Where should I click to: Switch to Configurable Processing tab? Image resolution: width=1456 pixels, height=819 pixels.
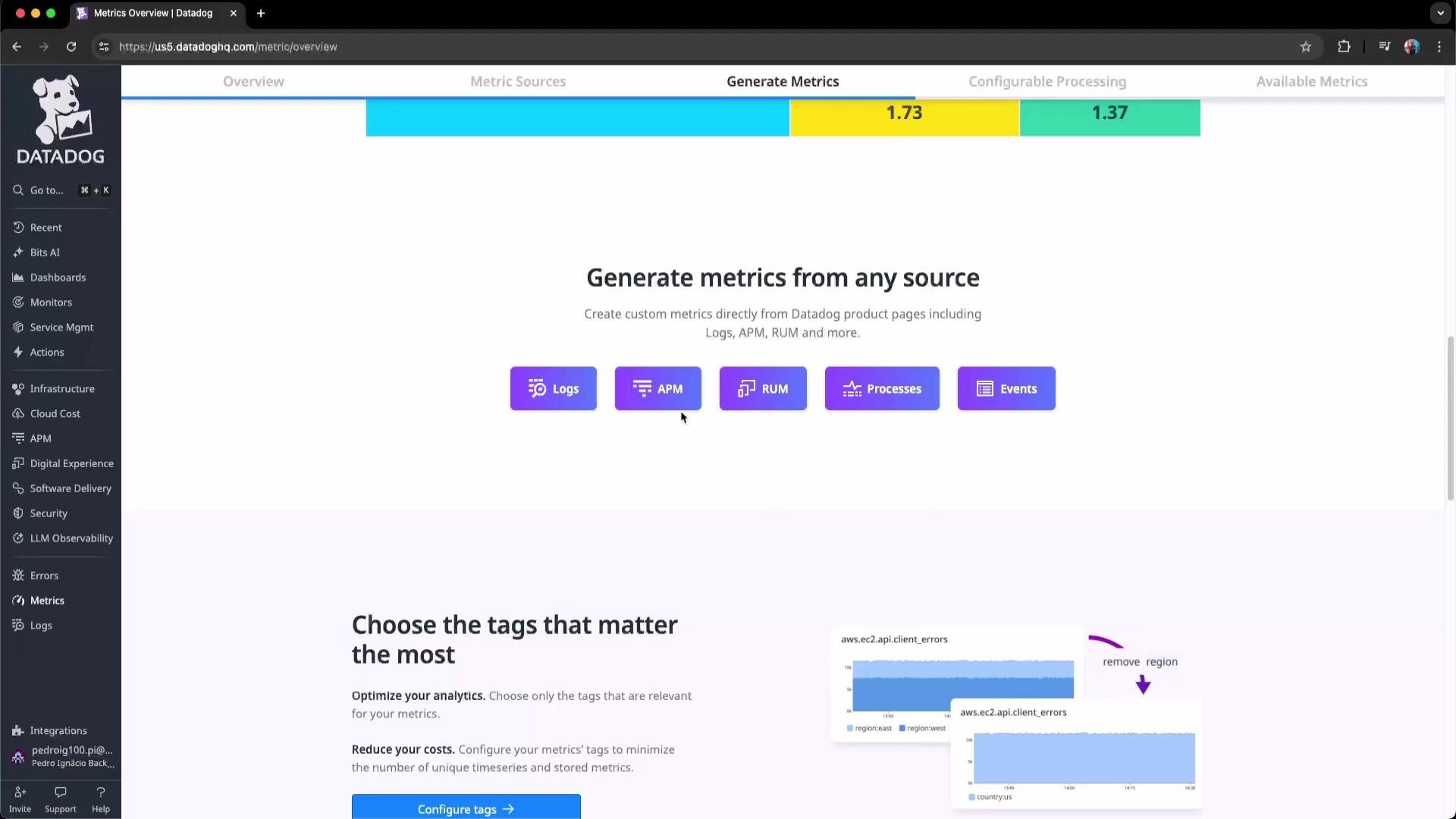pos(1047,82)
